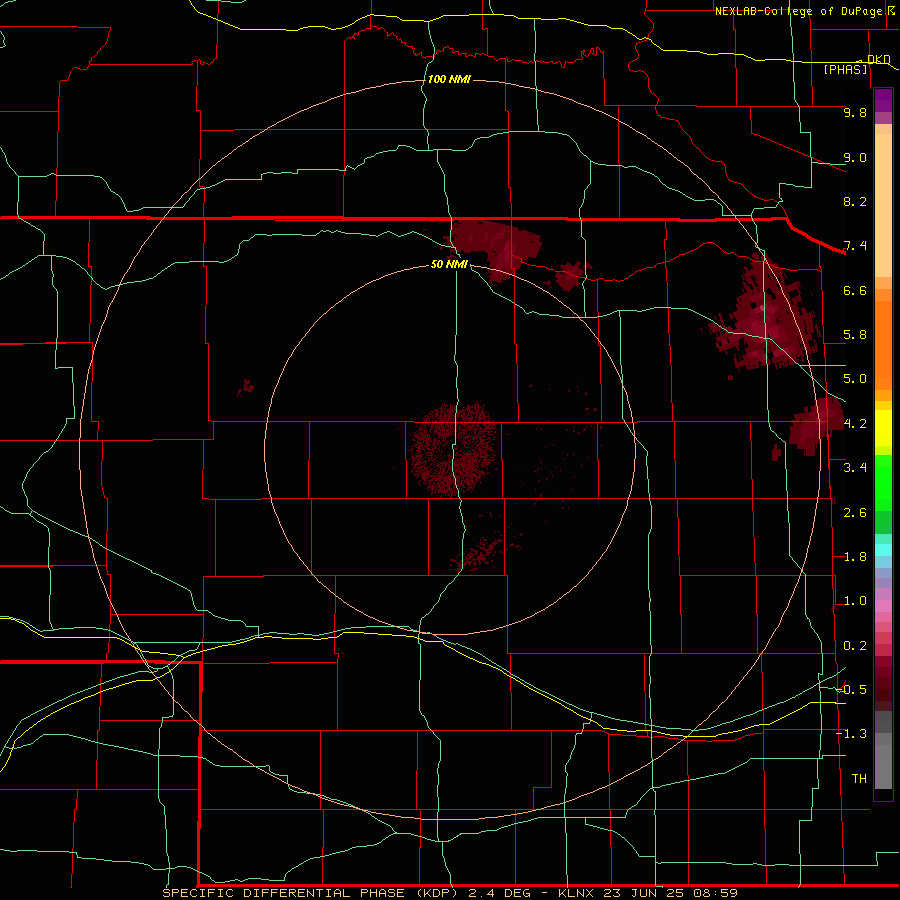Click the NEXLAB-College of DuPage label
Image resolution: width=900 pixels, height=900 pixels.
[798, 11]
